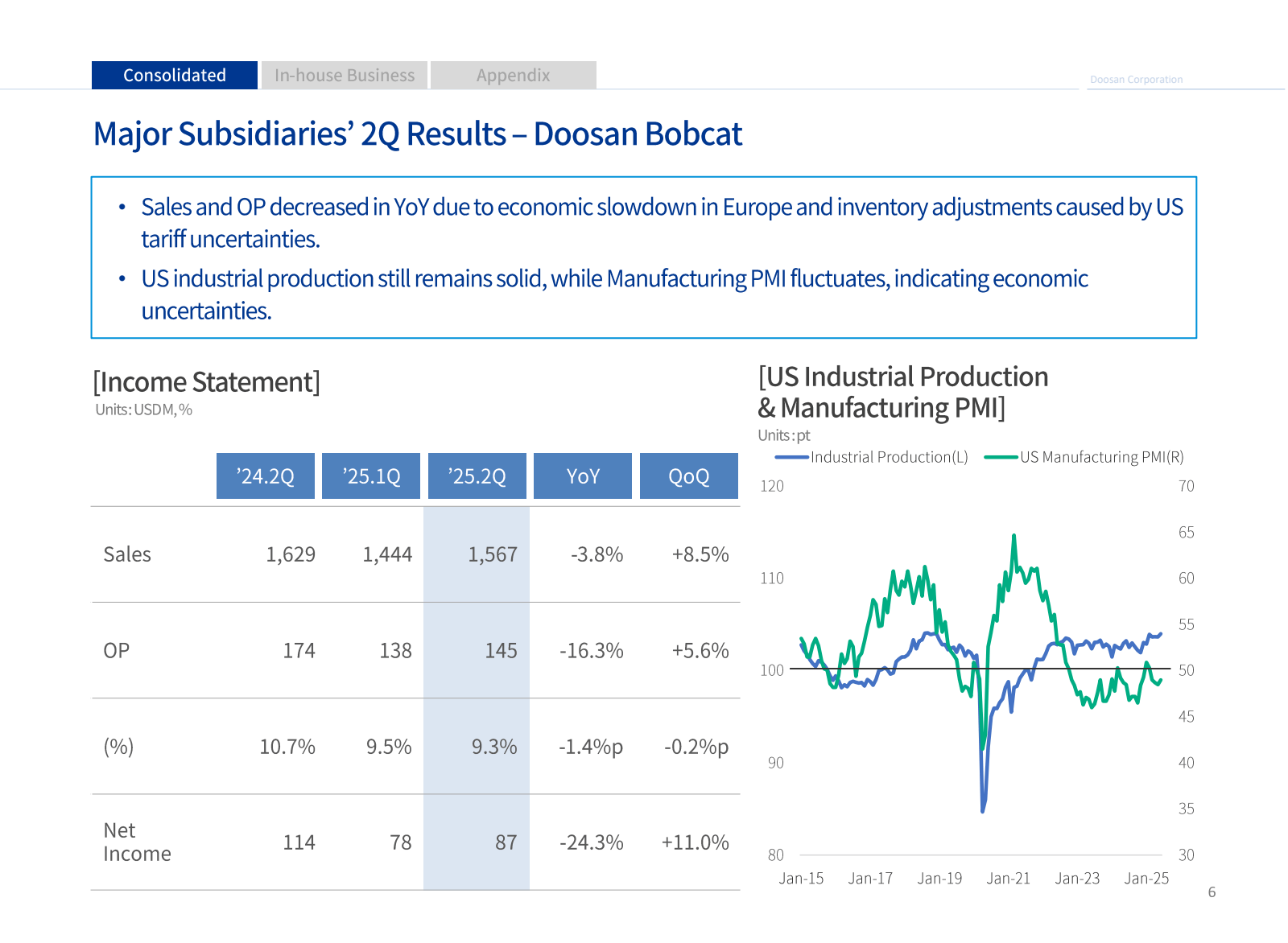Viewport: 1288px width, 943px height.
Task: Select the OP QoQ value +5.6%
Action: coord(700,650)
